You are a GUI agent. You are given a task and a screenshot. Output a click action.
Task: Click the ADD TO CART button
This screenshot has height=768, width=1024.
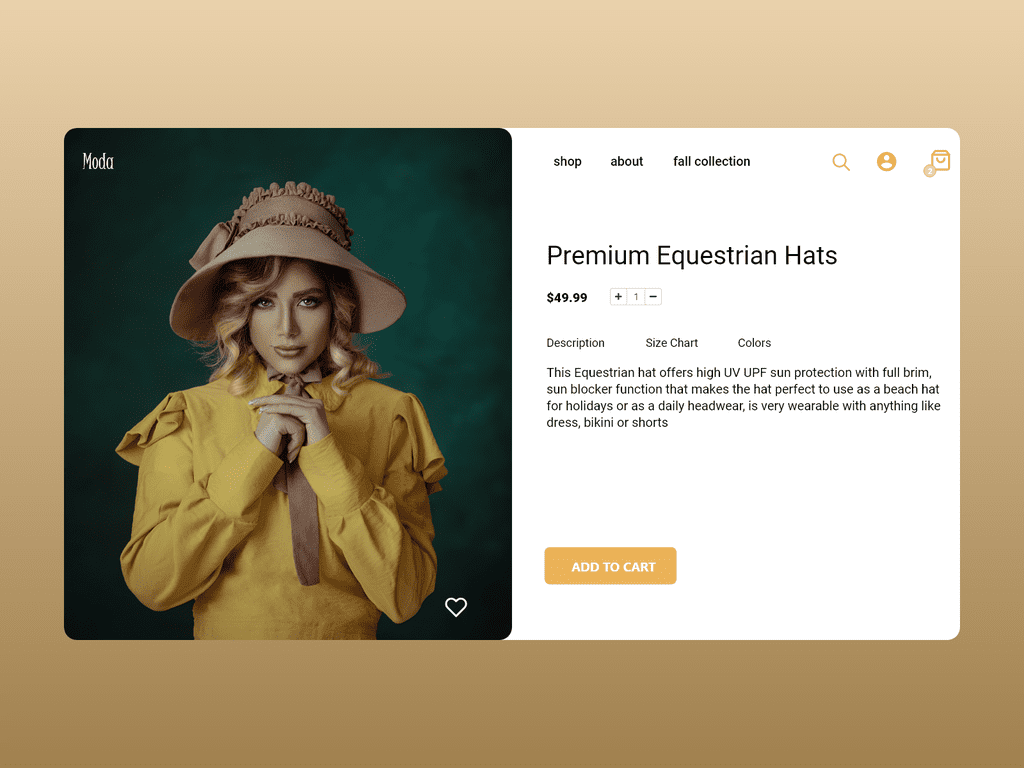611,566
